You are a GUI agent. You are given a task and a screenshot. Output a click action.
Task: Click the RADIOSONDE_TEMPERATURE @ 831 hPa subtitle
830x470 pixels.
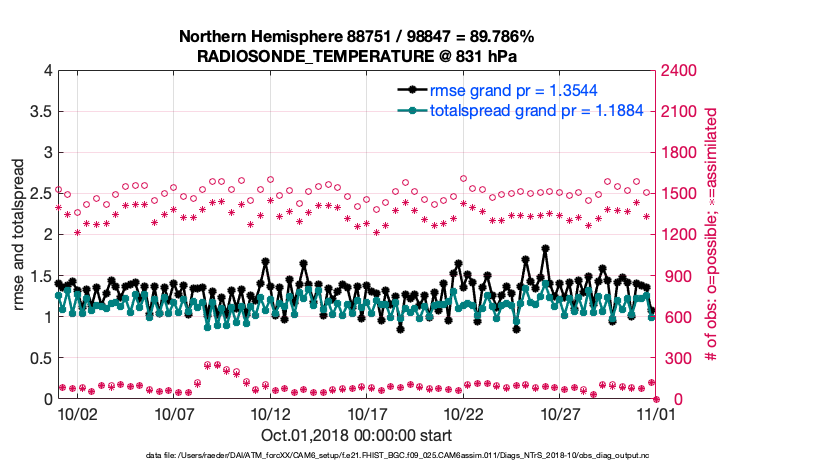point(356,55)
